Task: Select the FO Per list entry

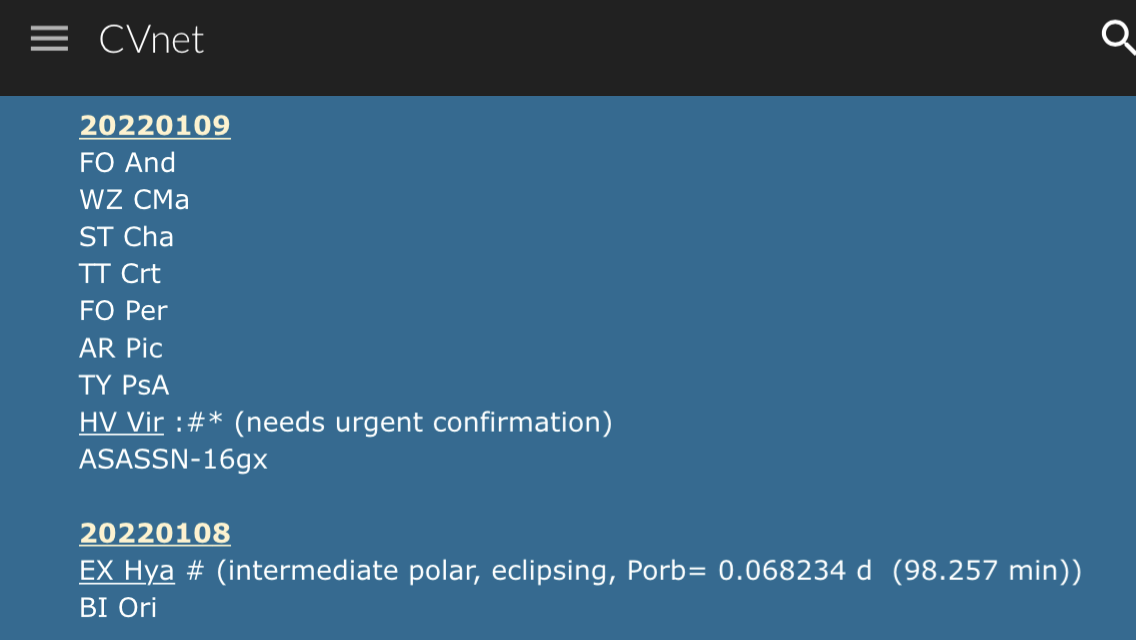Action: coord(123,311)
